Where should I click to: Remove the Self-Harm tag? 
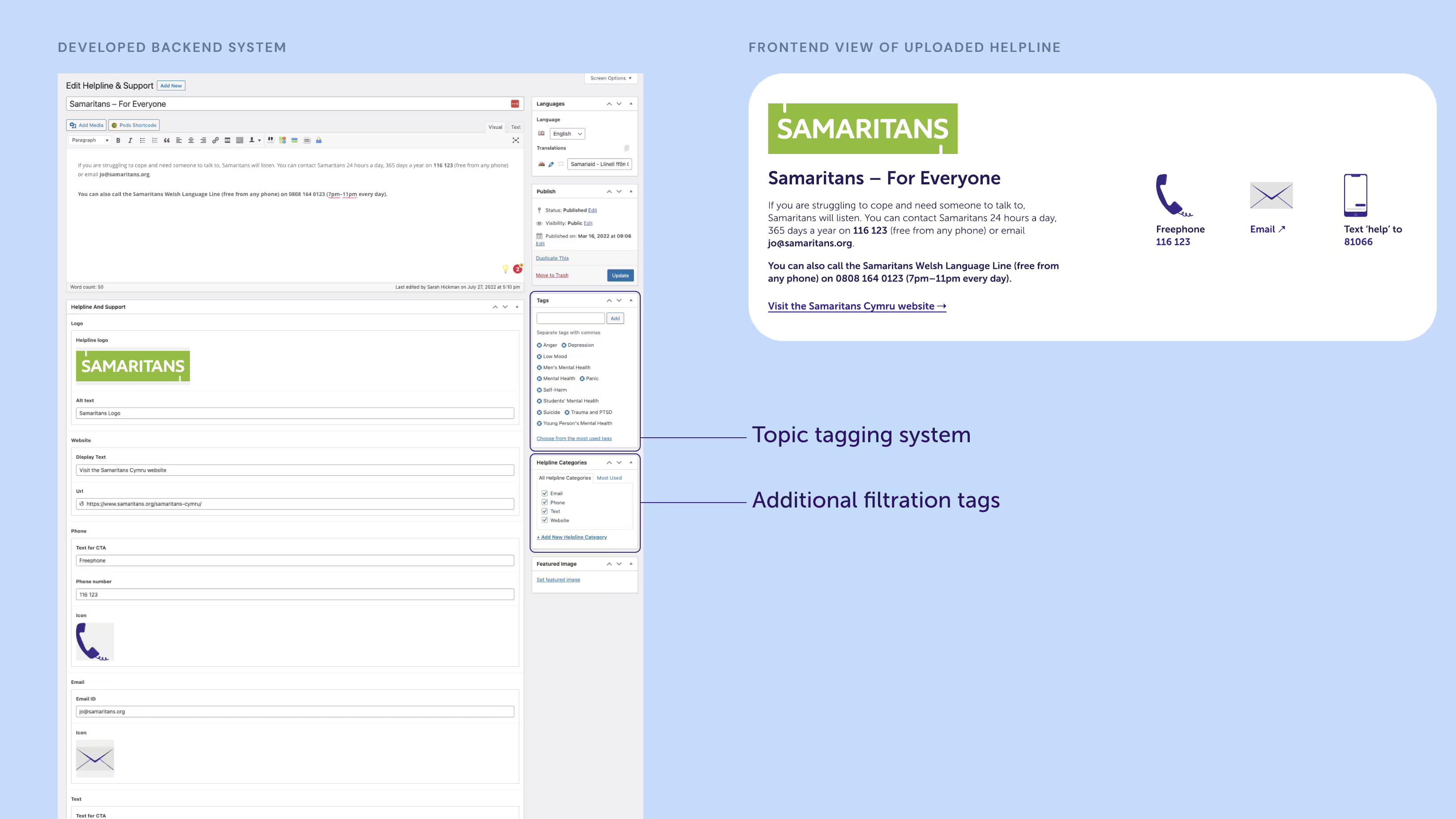click(x=539, y=390)
